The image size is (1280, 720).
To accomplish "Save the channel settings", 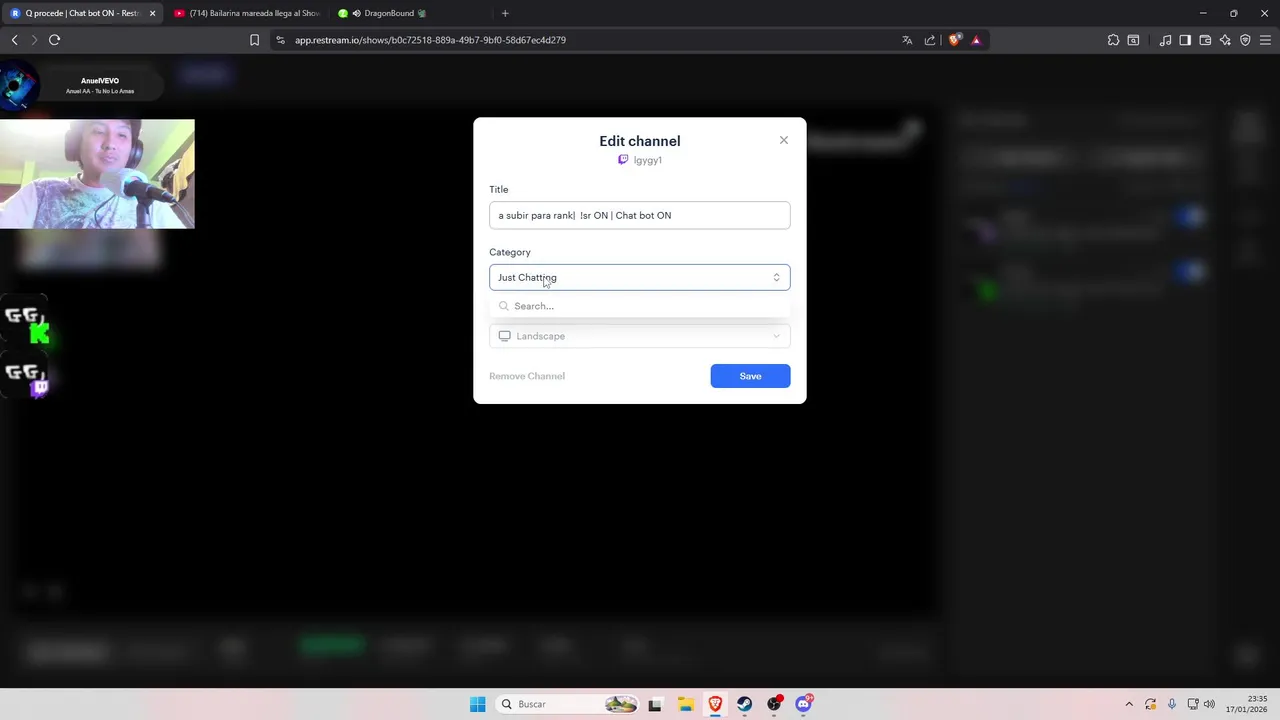I will tap(750, 376).
